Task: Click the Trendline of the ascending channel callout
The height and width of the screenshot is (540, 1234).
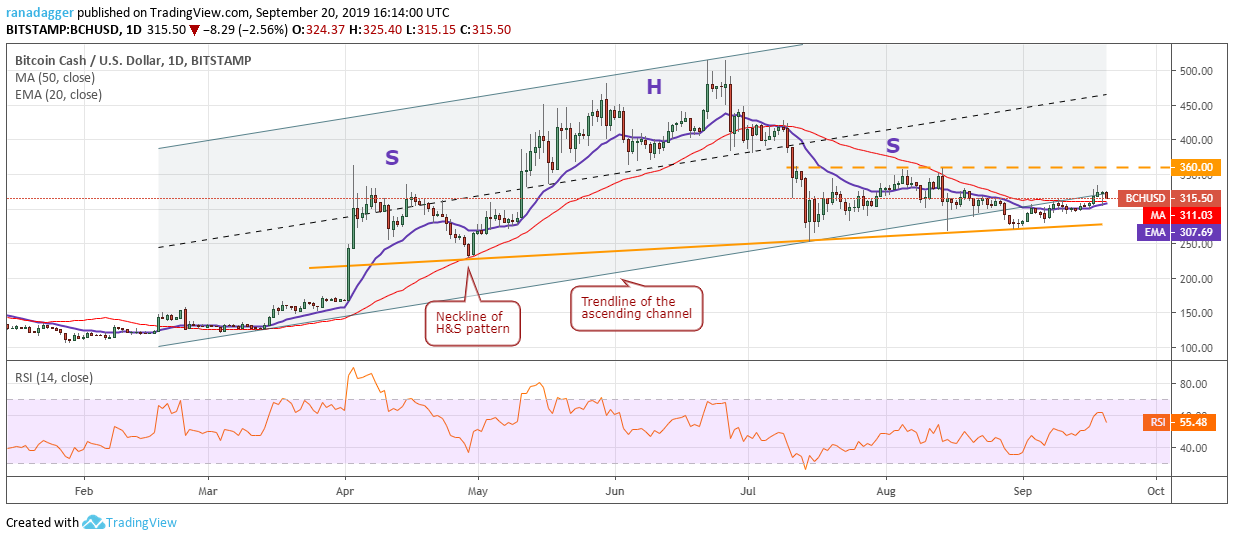Action: pos(637,308)
